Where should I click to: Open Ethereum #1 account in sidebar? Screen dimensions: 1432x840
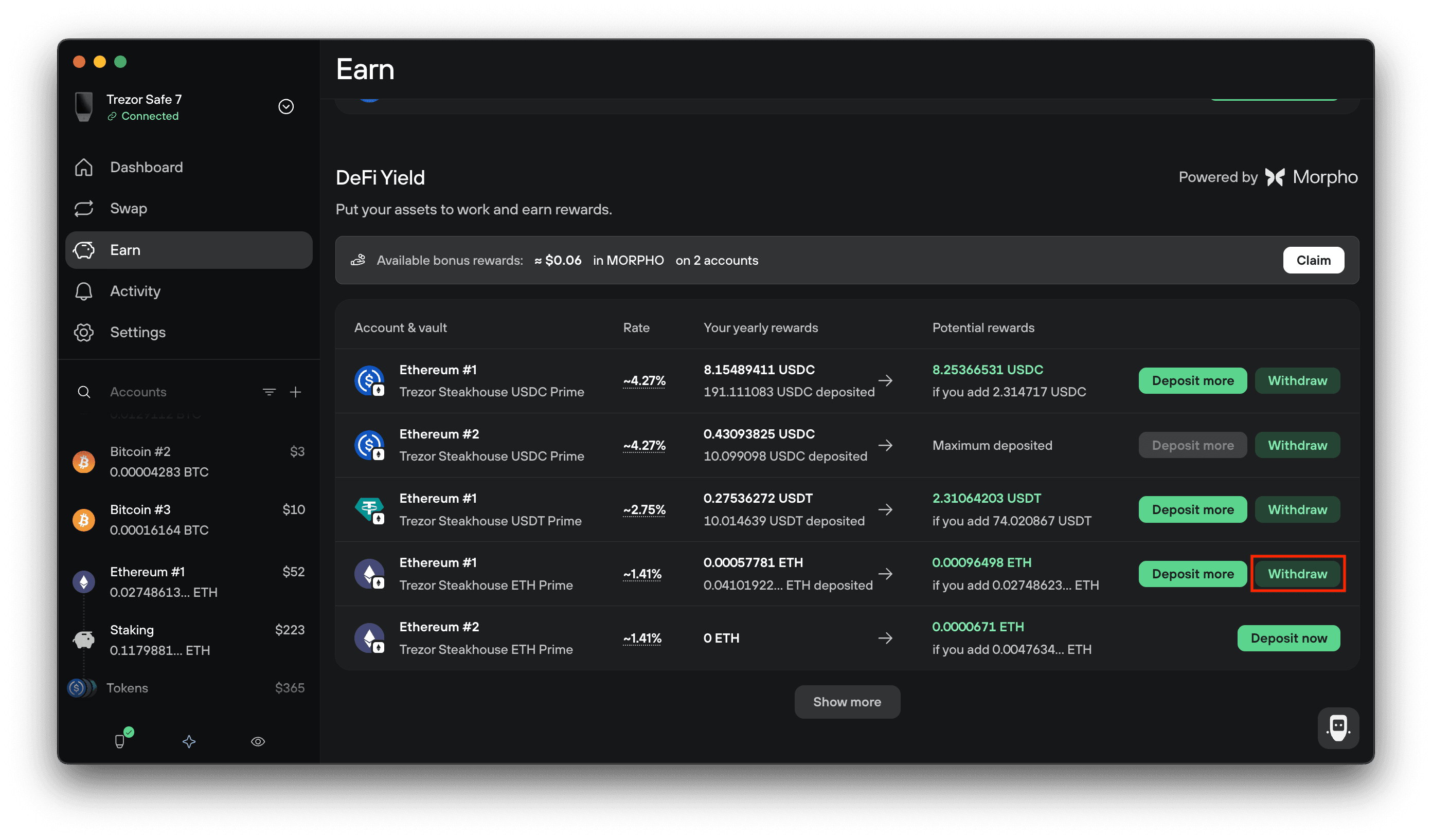189,581
